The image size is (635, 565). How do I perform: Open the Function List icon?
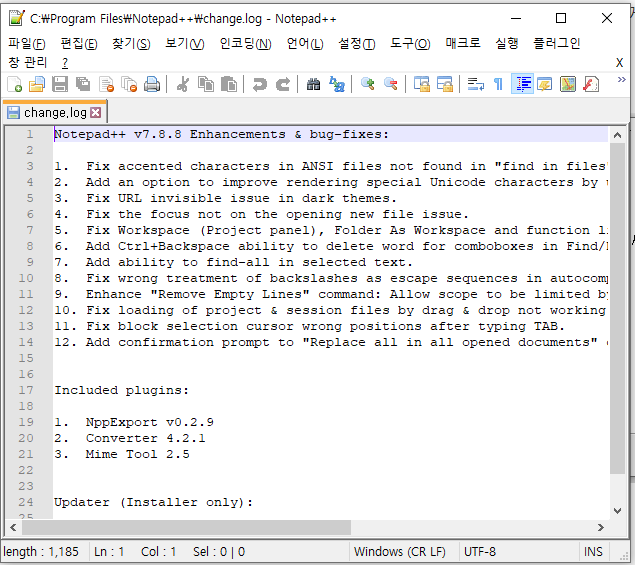click(x=591, y=84)
